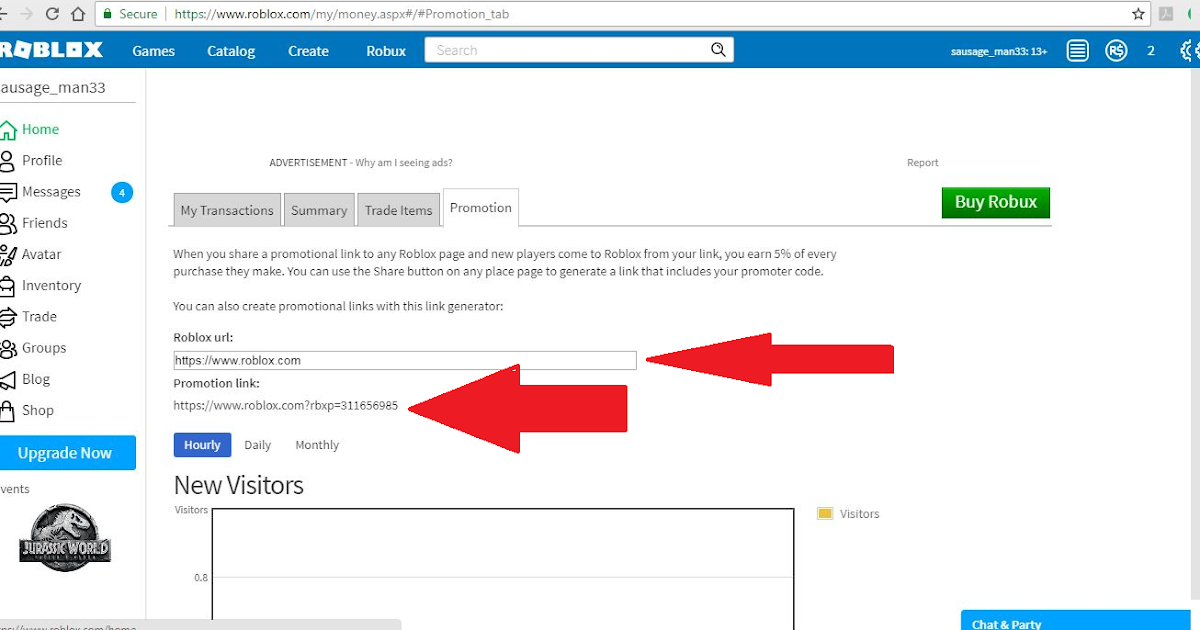Open the Inventory sidebar link
Image resolution: width=1200 pixels, height=630 pixels.
[52, 285]
